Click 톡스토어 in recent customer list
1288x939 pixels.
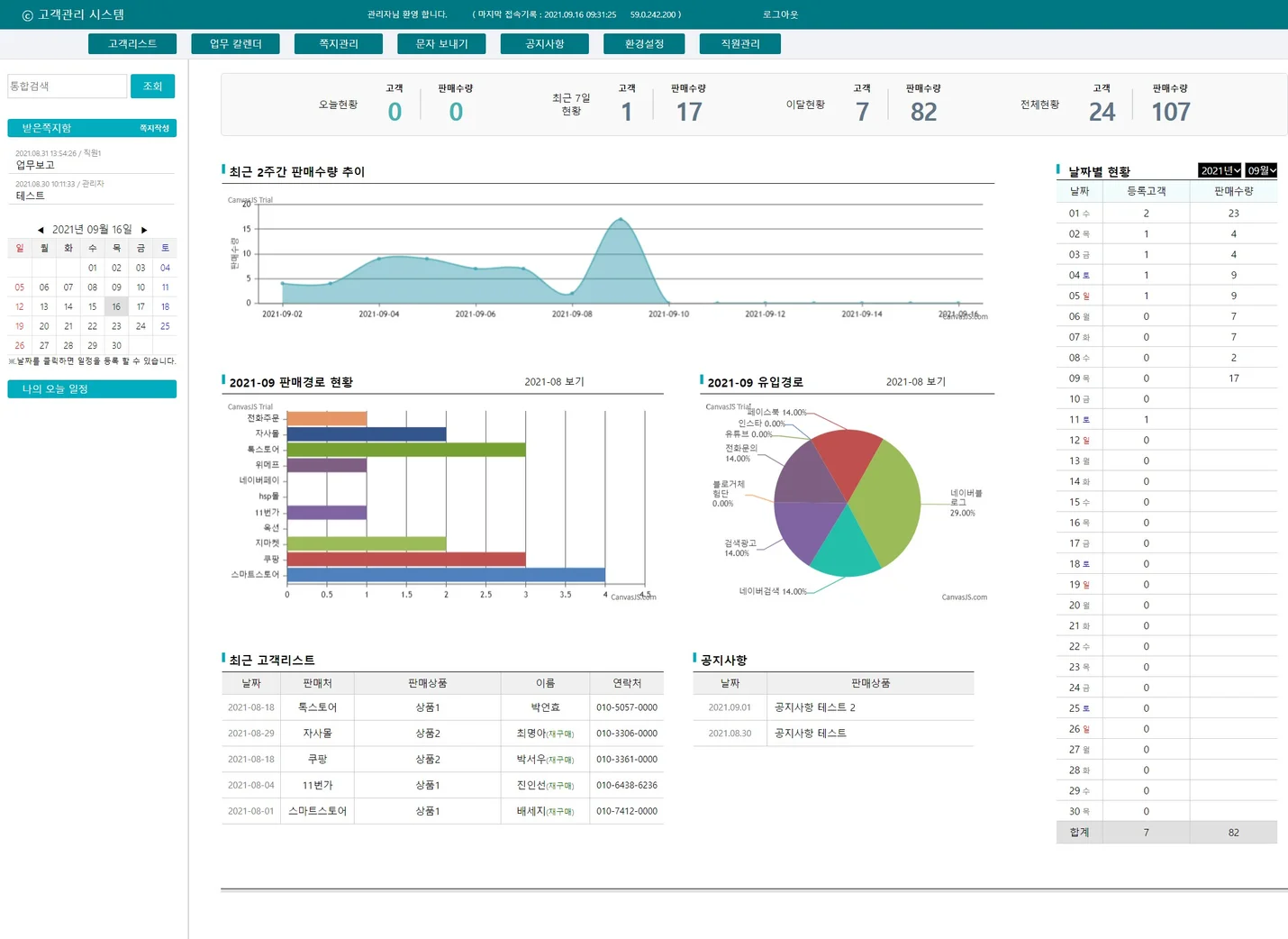(x=317, y=708)
